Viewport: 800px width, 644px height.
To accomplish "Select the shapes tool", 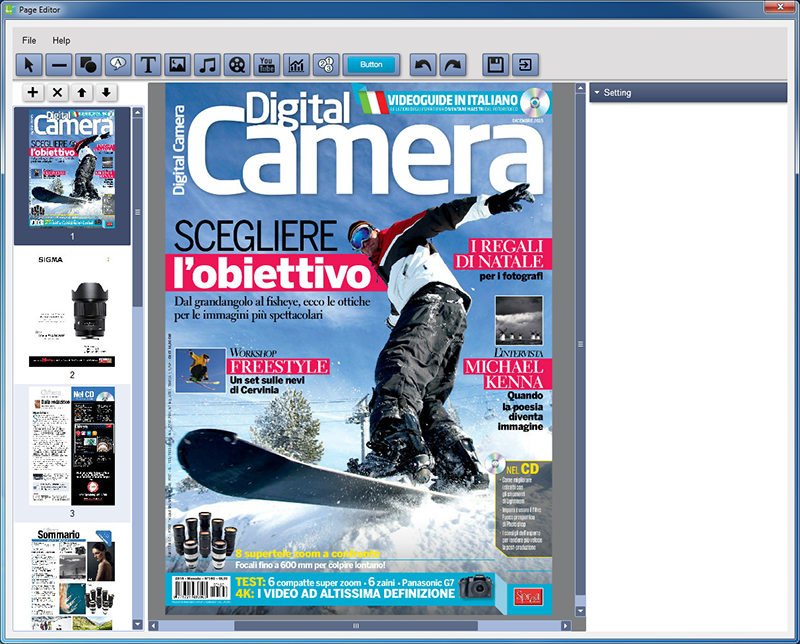I will 88,65.
